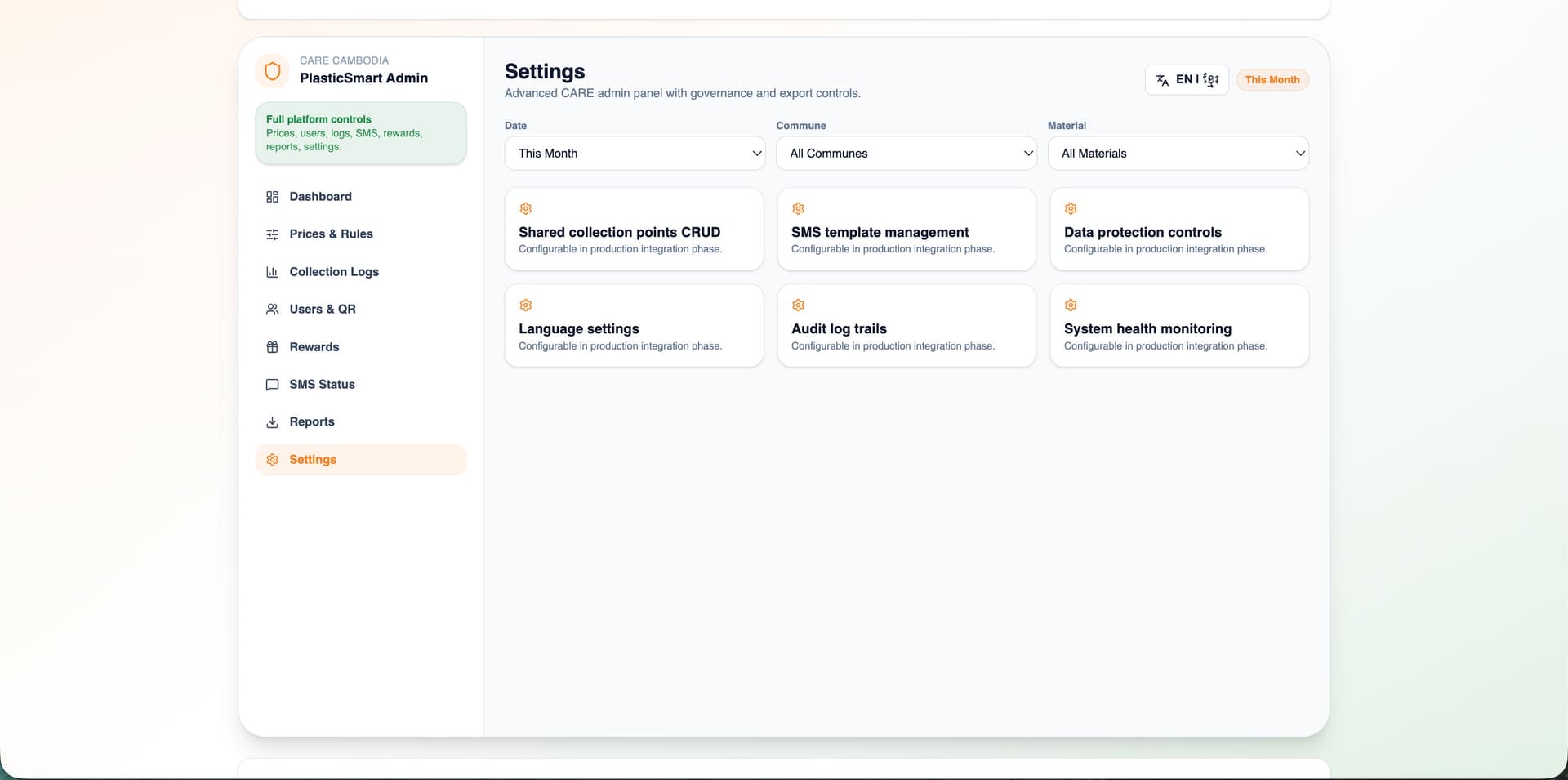Navigate to Users & QR

(x=361, y=310)
